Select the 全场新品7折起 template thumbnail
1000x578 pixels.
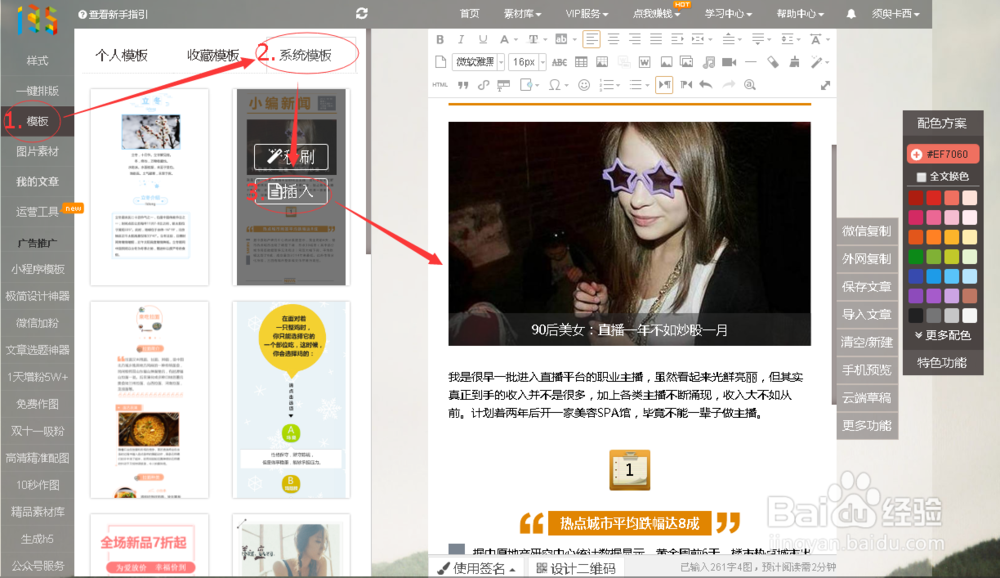[149, 544]
